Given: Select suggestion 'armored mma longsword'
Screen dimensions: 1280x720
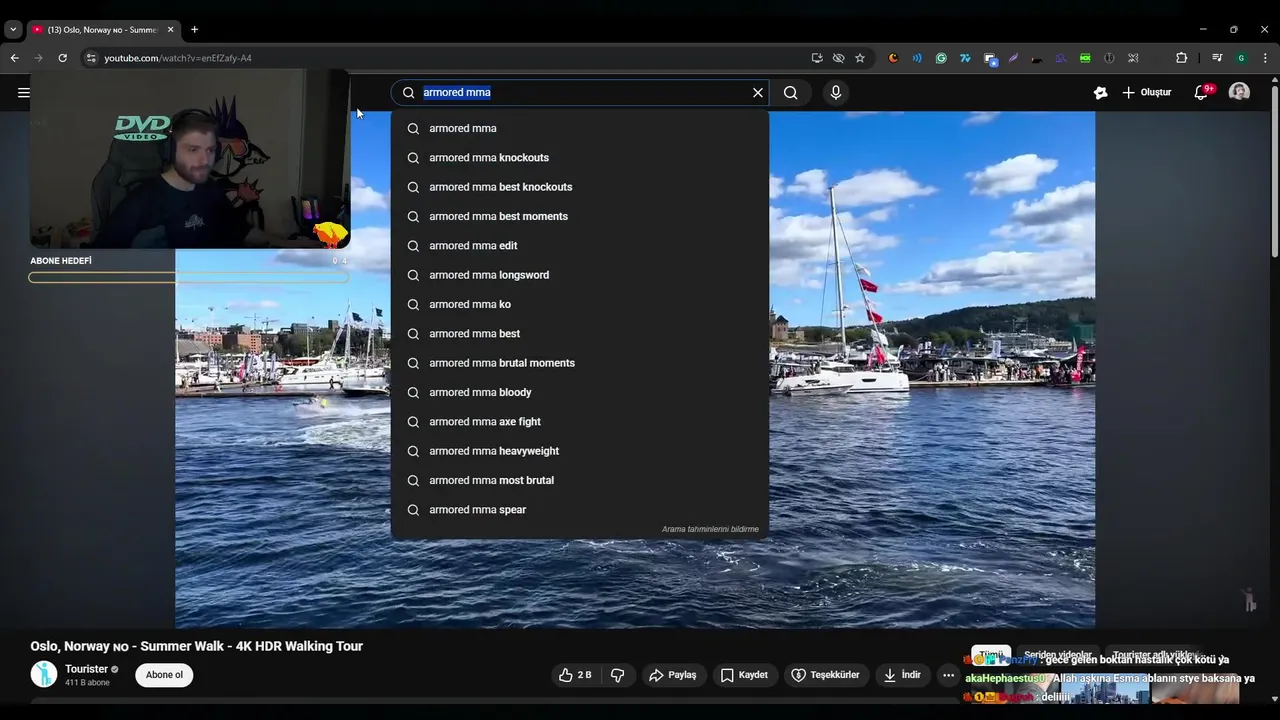Looking at the screenshot, I should (580, 275).
